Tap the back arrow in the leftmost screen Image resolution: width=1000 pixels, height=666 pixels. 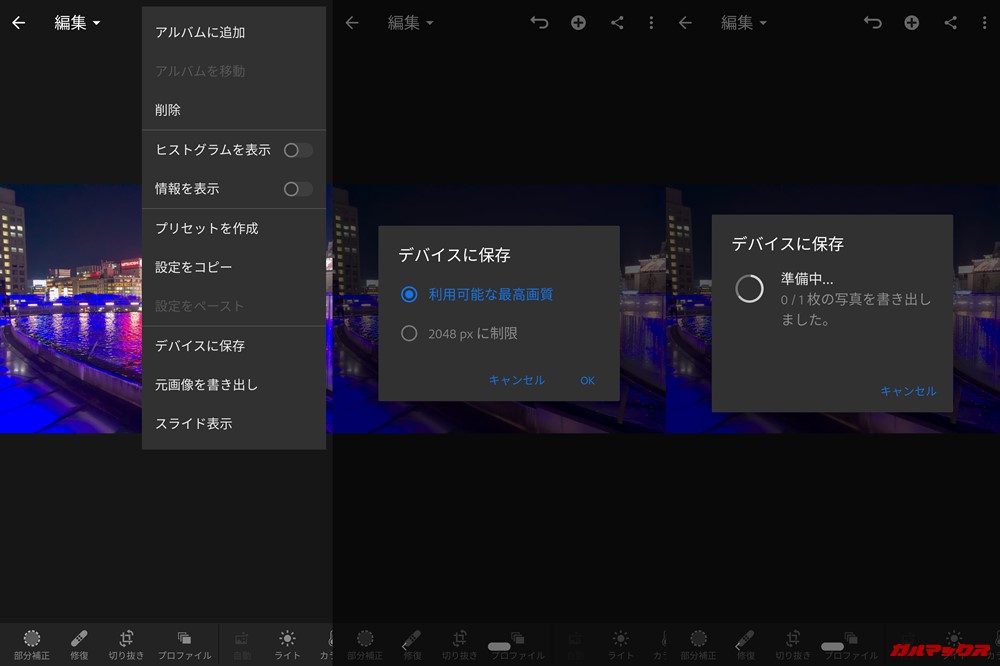18,23
